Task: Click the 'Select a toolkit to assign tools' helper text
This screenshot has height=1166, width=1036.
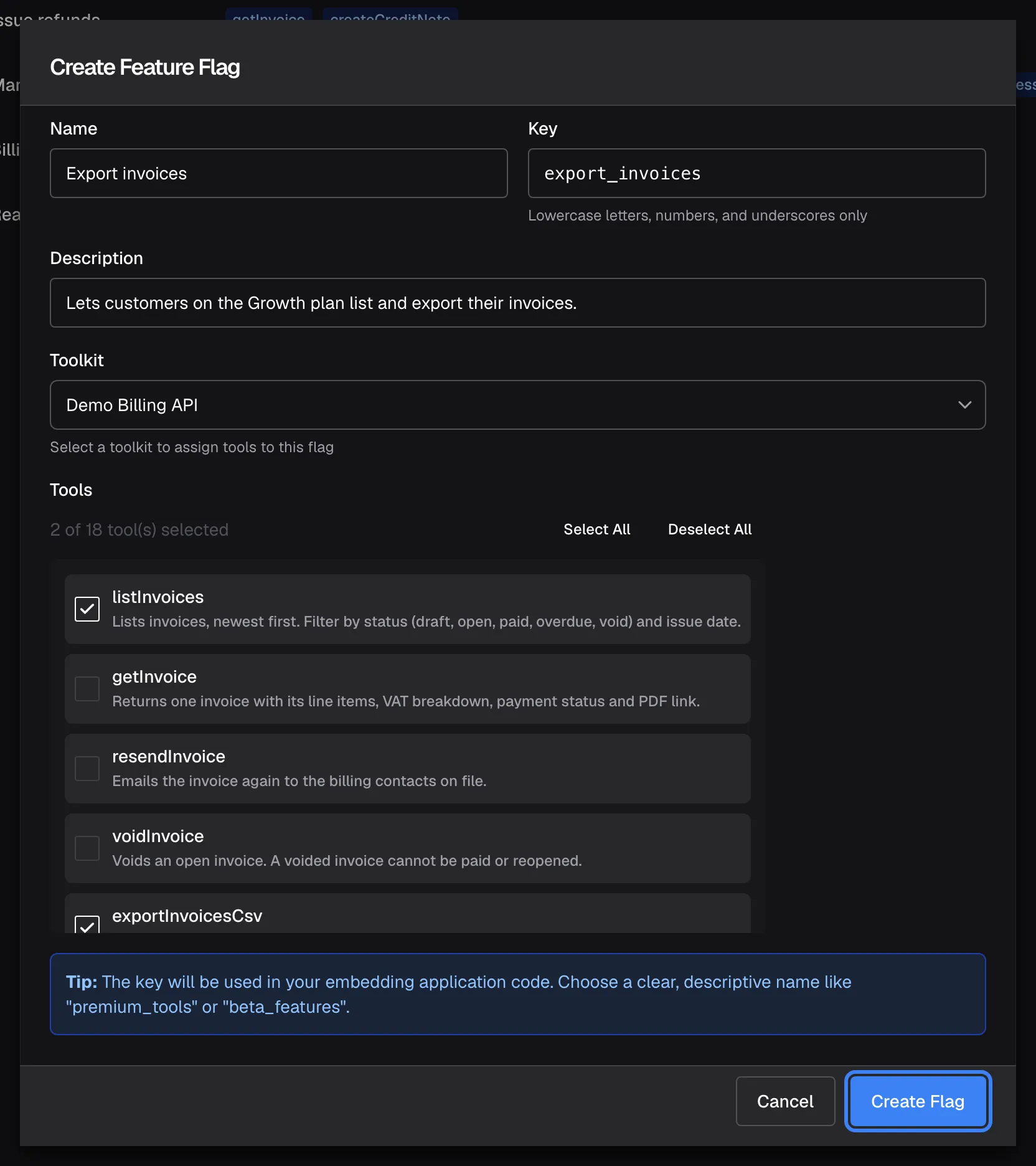Action: coord(192,447)
